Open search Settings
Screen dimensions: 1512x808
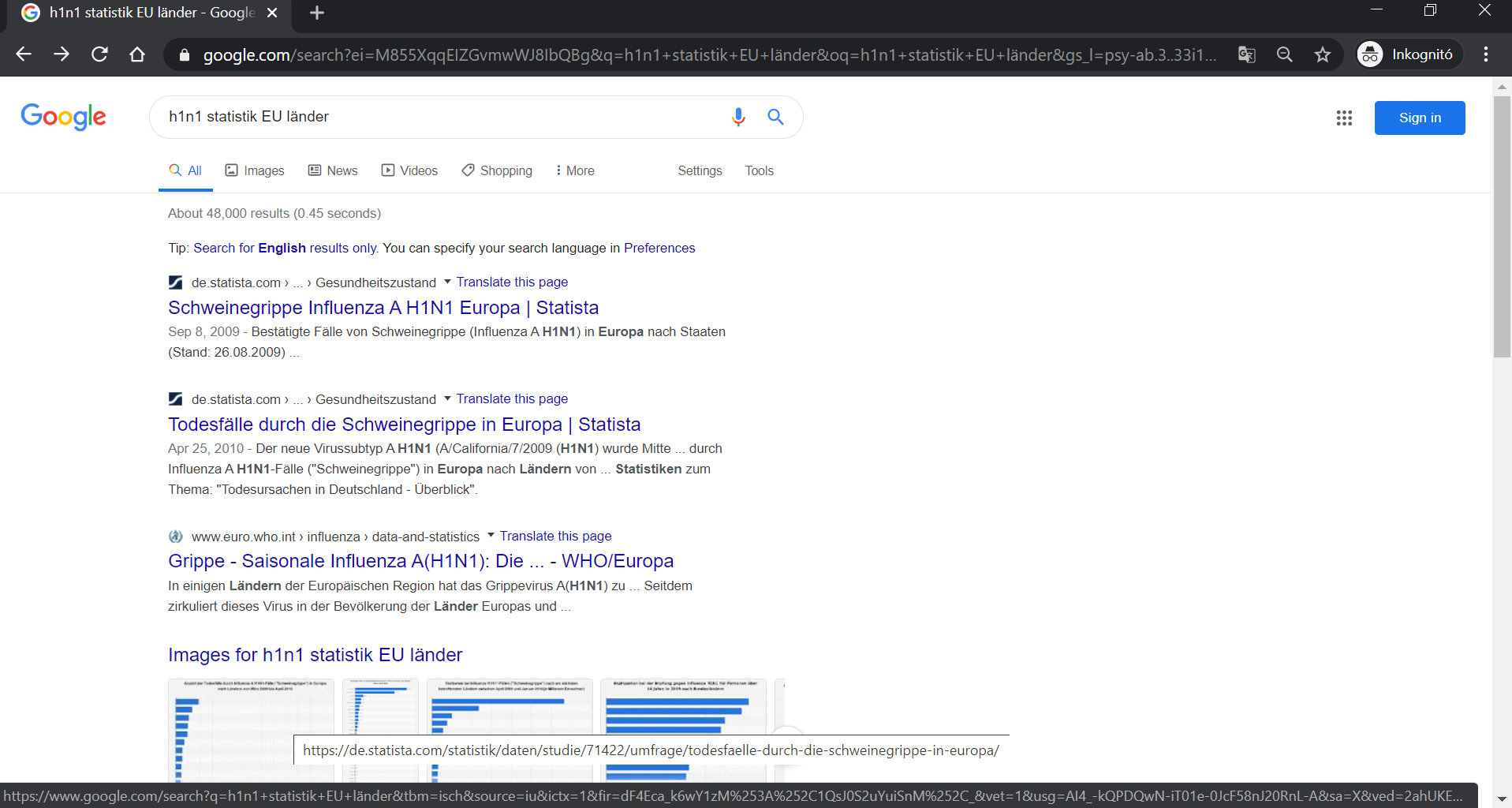(x=700, y=170)
